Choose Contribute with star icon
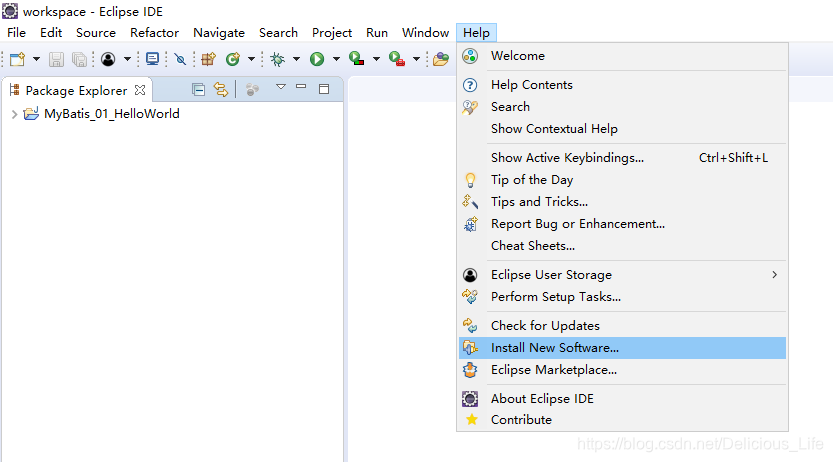 coord(623,420)
